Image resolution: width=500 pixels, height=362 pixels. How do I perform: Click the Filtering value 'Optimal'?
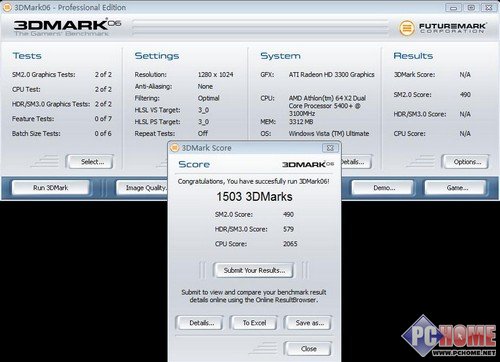click(x=208, y=98)
